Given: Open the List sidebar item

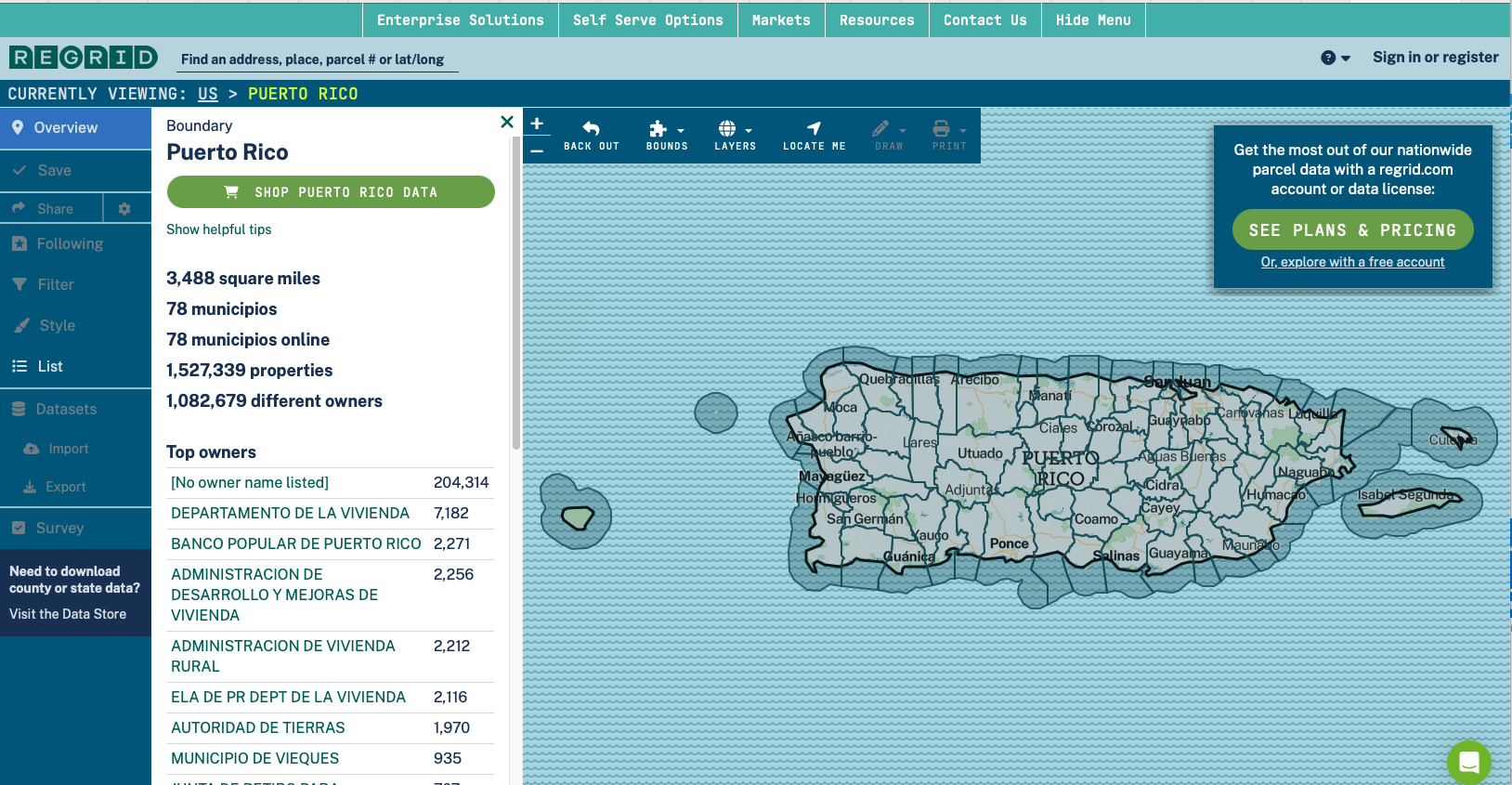Looking at the screenshot, I should coord(75,366).
